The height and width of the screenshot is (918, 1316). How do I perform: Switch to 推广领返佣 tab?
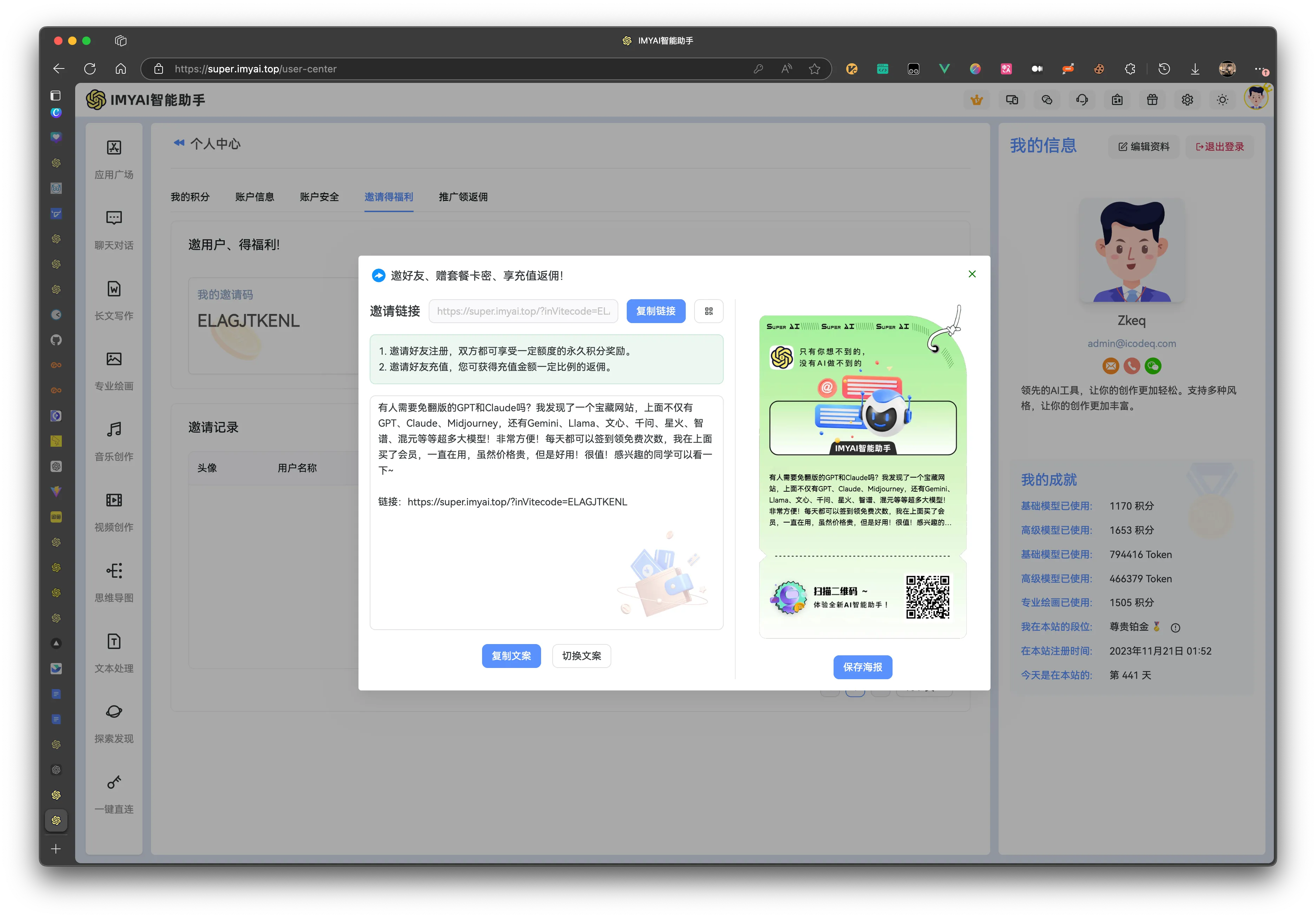point(463,197)
